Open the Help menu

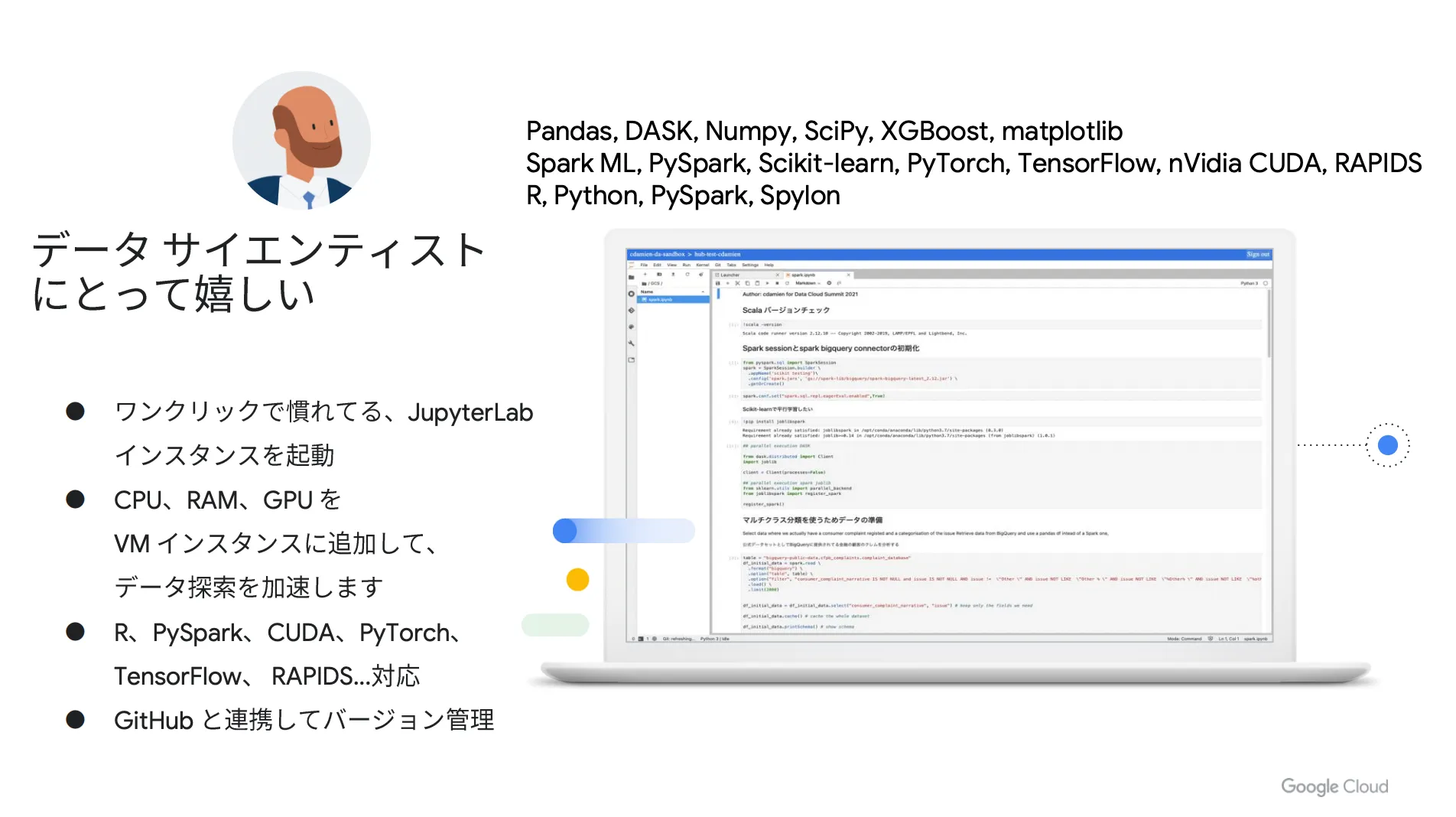click(x=769, y=265)
